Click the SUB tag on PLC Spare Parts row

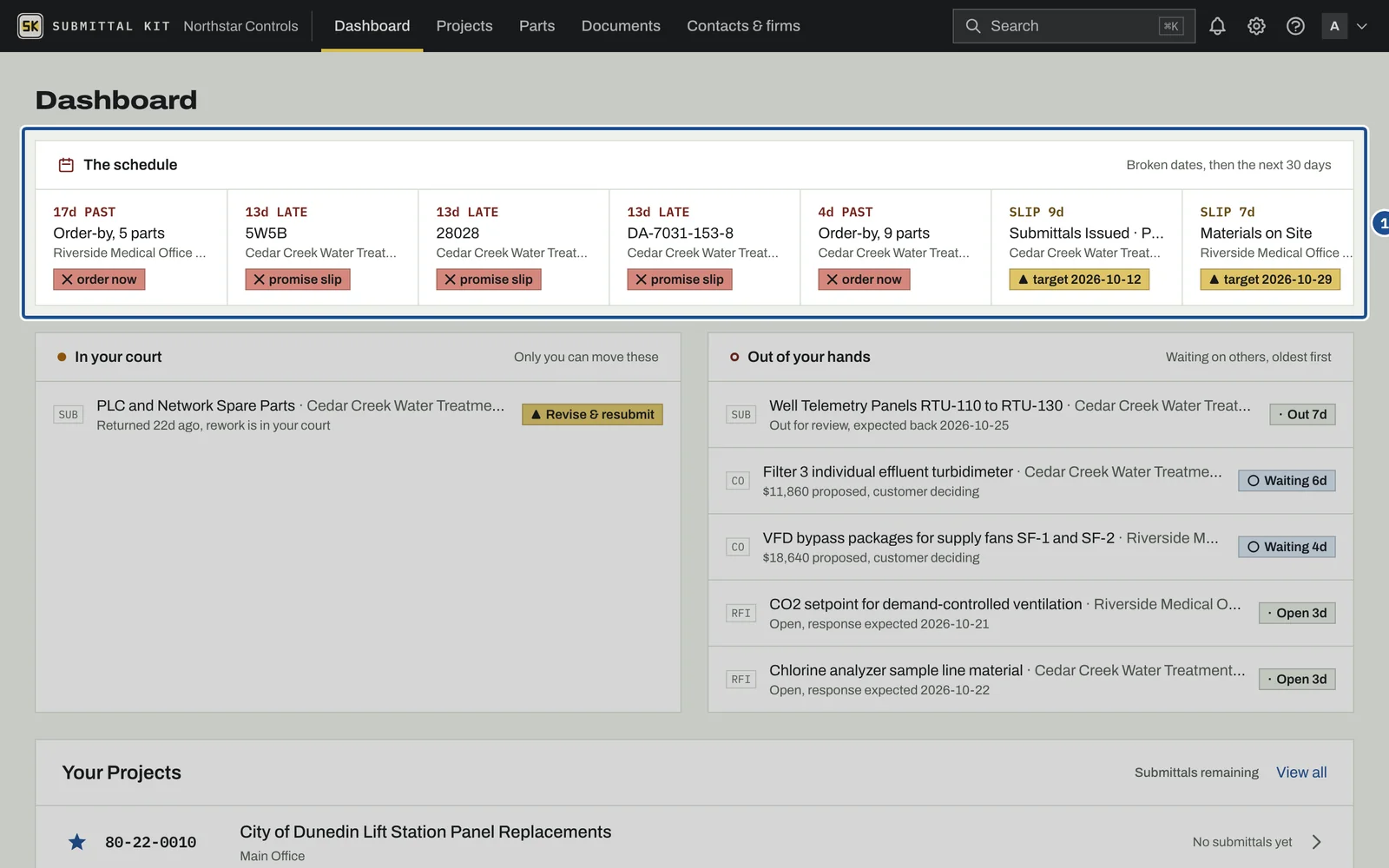coord(69,415)
